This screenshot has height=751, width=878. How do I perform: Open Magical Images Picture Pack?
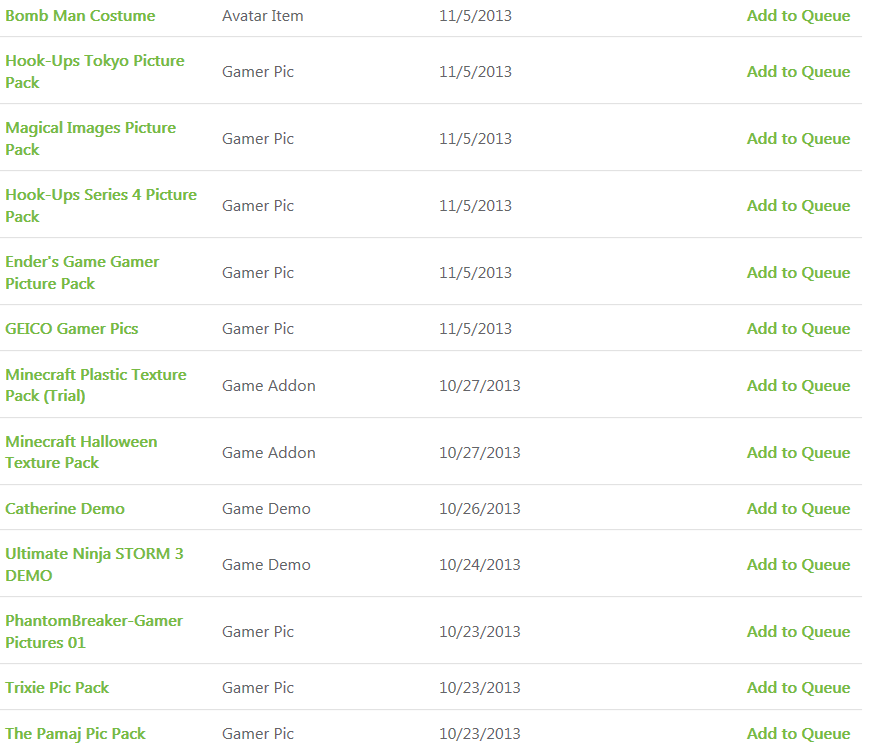91,138
